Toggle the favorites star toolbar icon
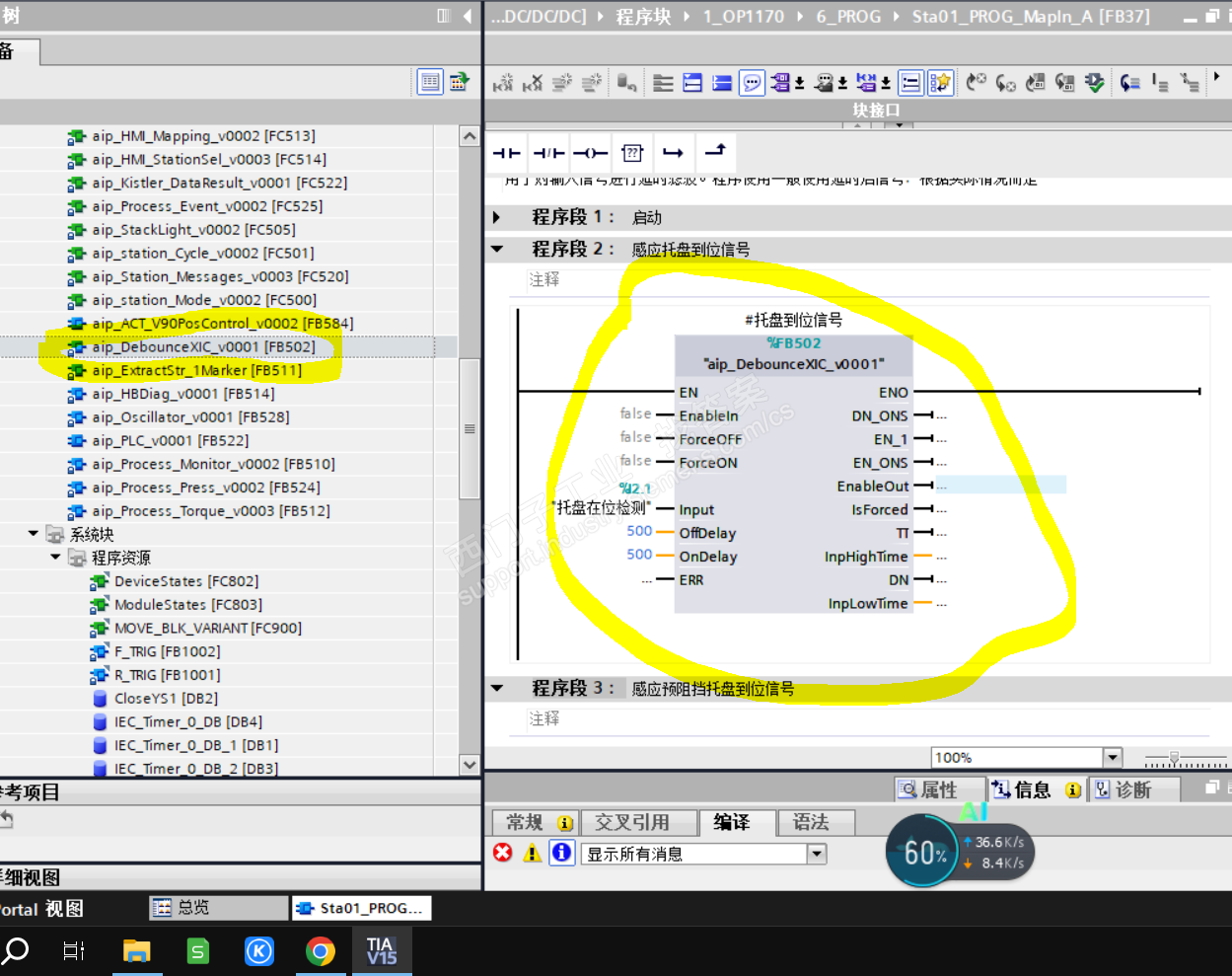This screenshot has width=1232, height=976. click(x=941, y=83)
